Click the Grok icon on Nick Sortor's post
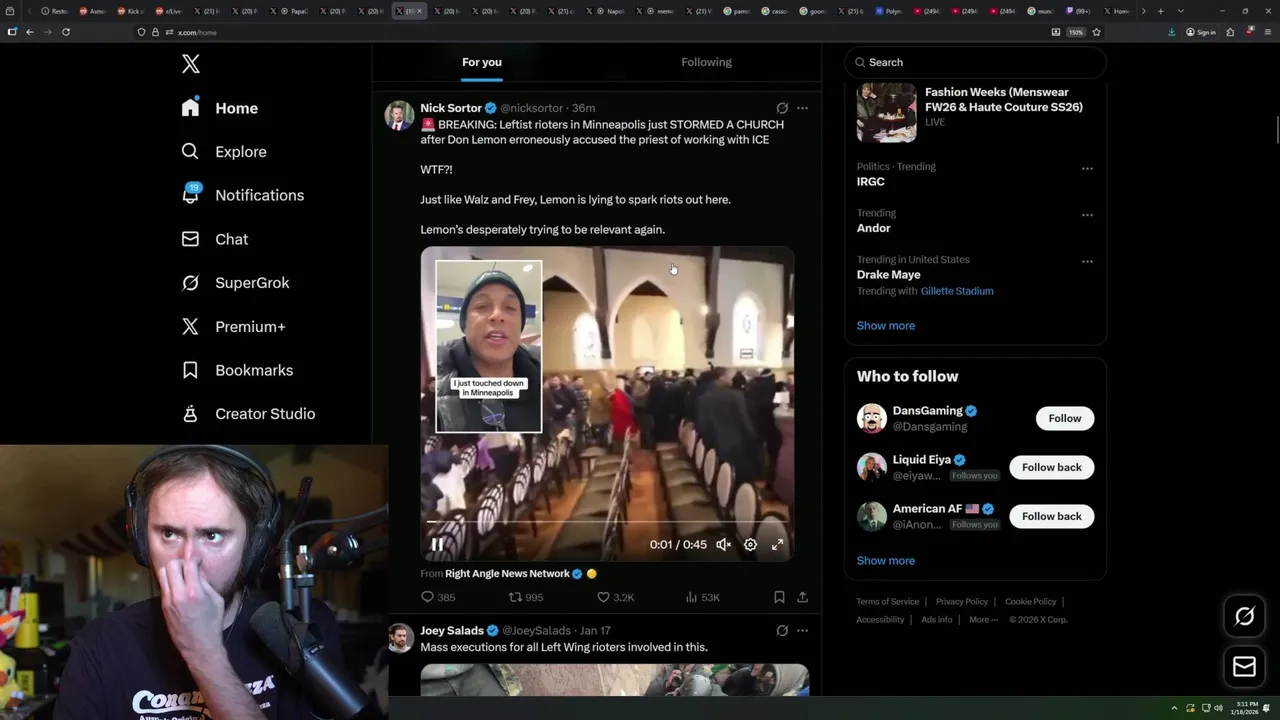Image resolution: width=1280 pixels, height=720 pixels. pyautogui.click(x=782, y=108)
